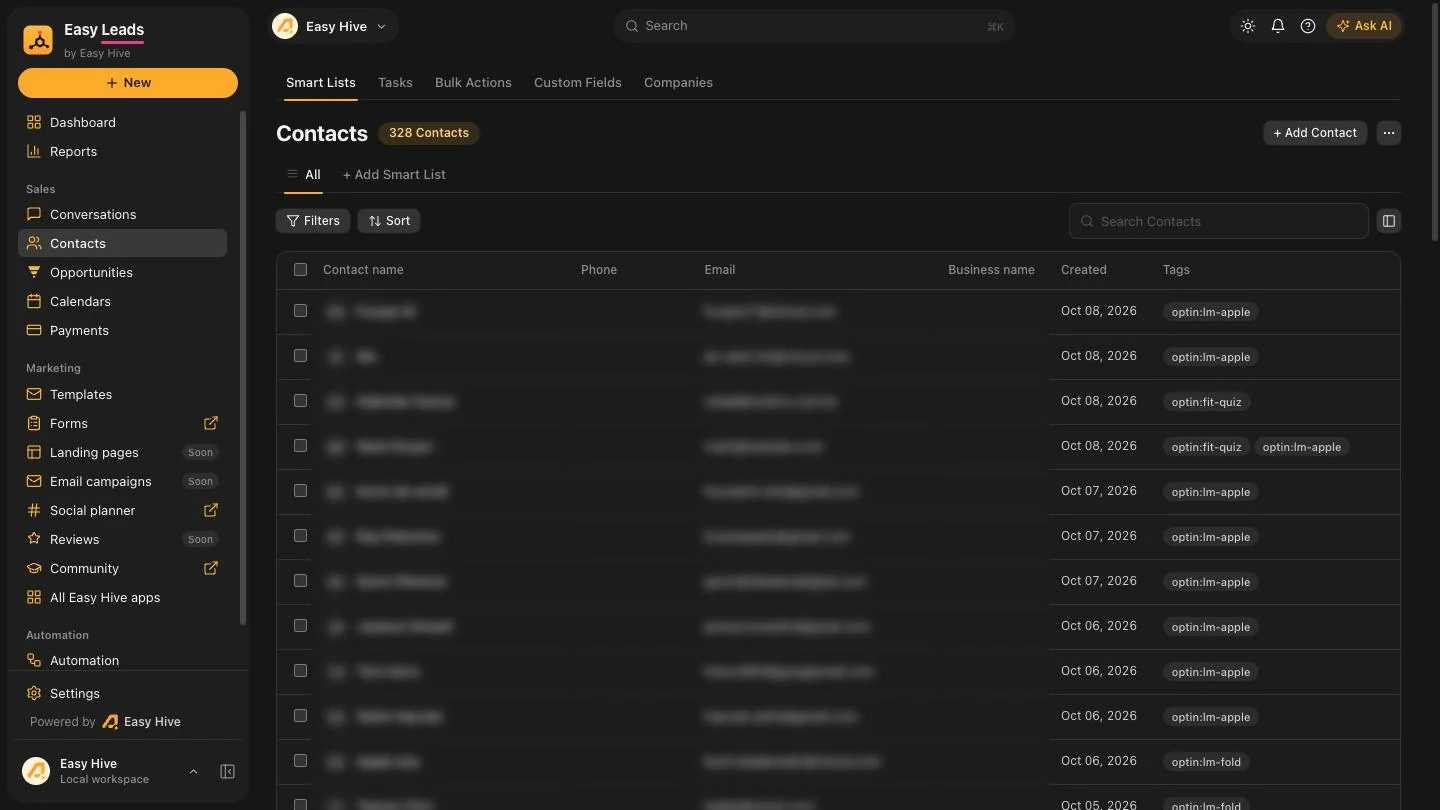Open the Custom Fields tab
The image size is (1440, 810).
point(578,82)
